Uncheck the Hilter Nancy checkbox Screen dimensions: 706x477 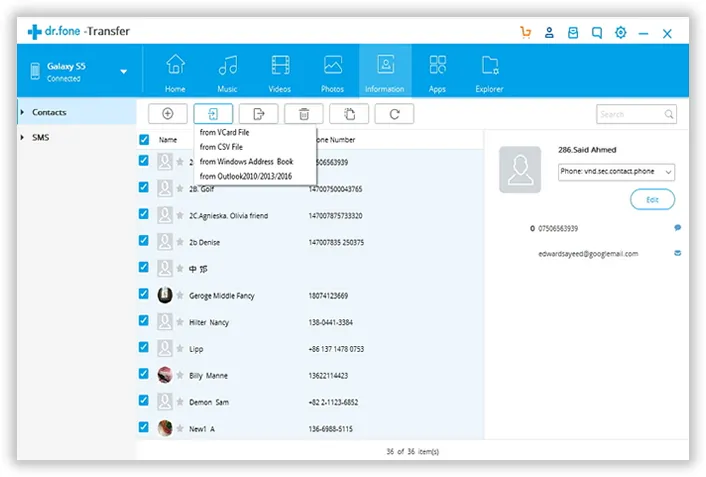click(144, 320)
